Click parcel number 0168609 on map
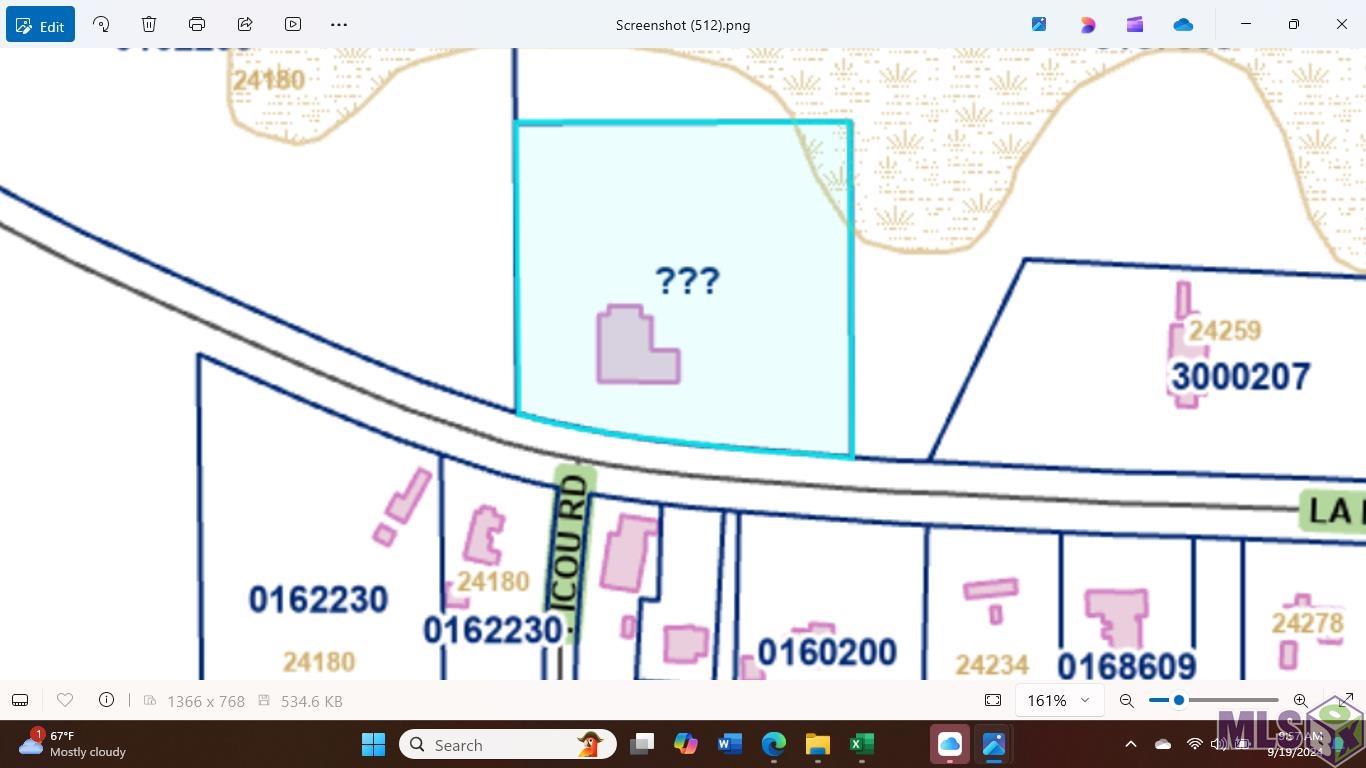The image size is (1366, 768). (1127, 665)
